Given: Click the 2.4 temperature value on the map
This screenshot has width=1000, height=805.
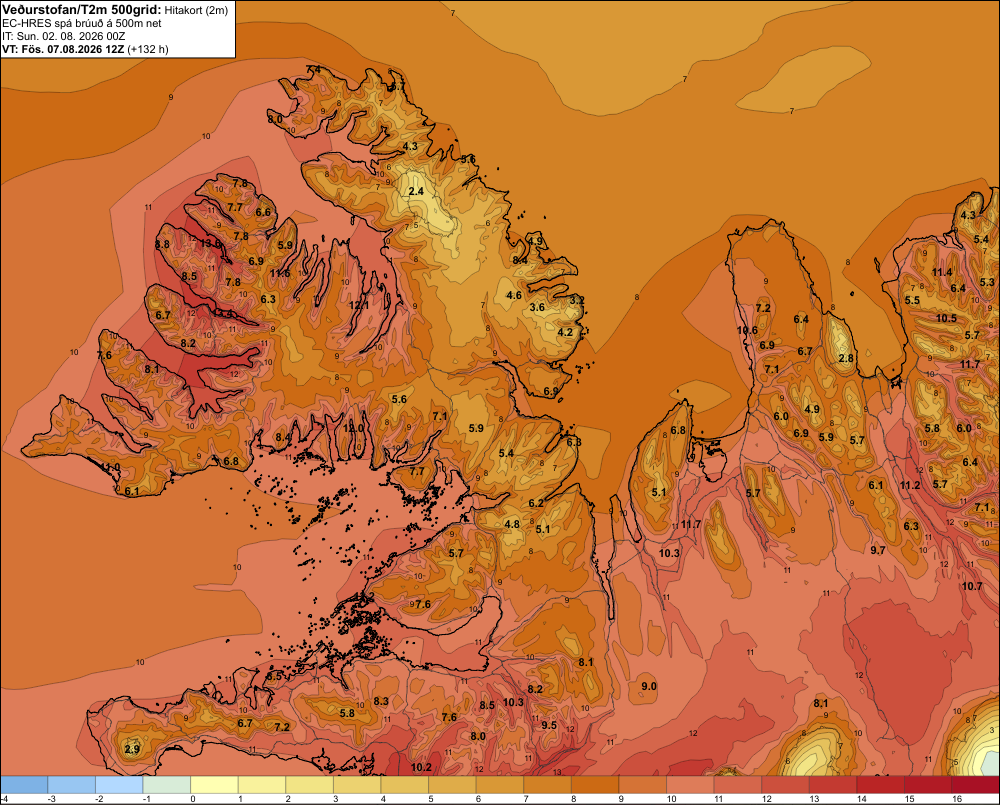Looking at the screenshot, I should click(416, 191).
